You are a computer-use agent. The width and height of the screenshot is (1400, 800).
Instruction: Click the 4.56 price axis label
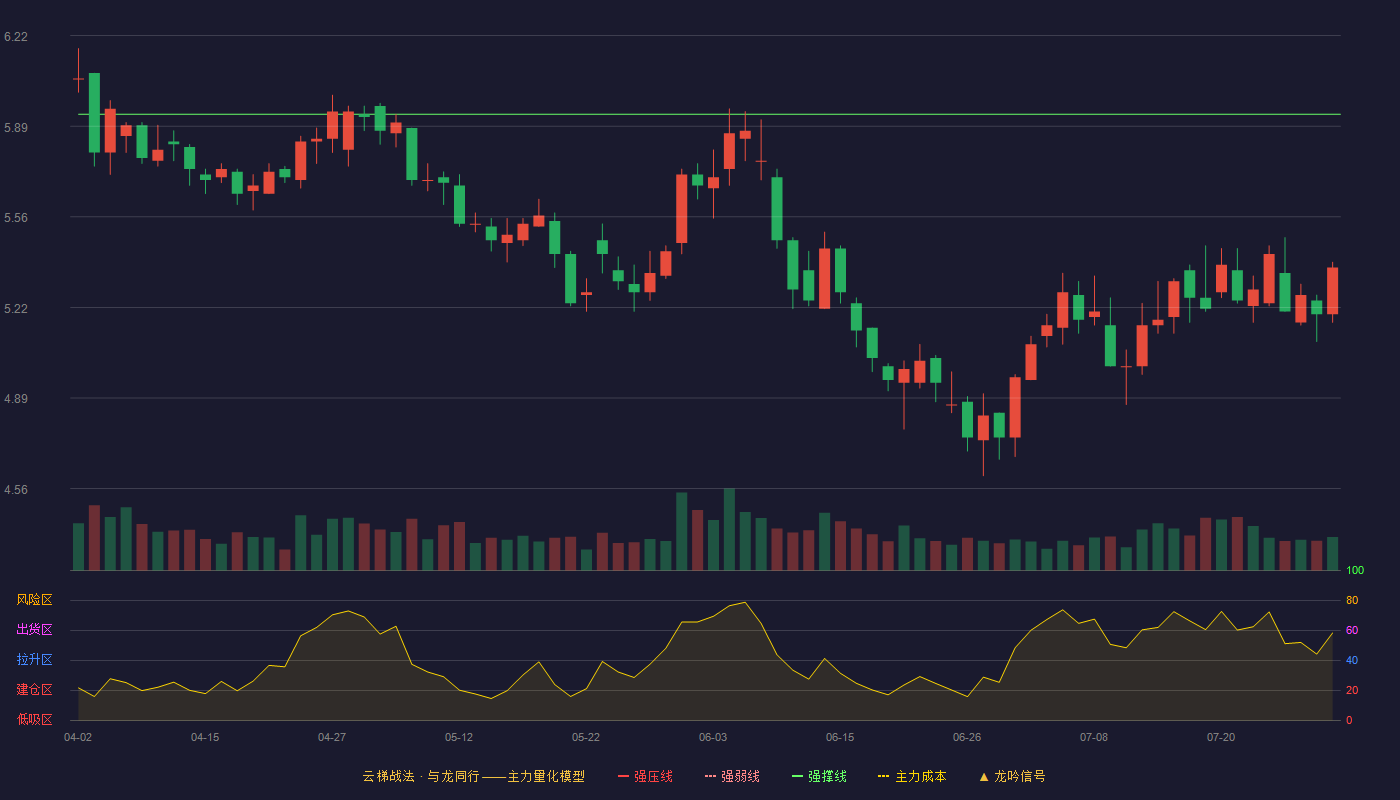click(x=16, y=490)
